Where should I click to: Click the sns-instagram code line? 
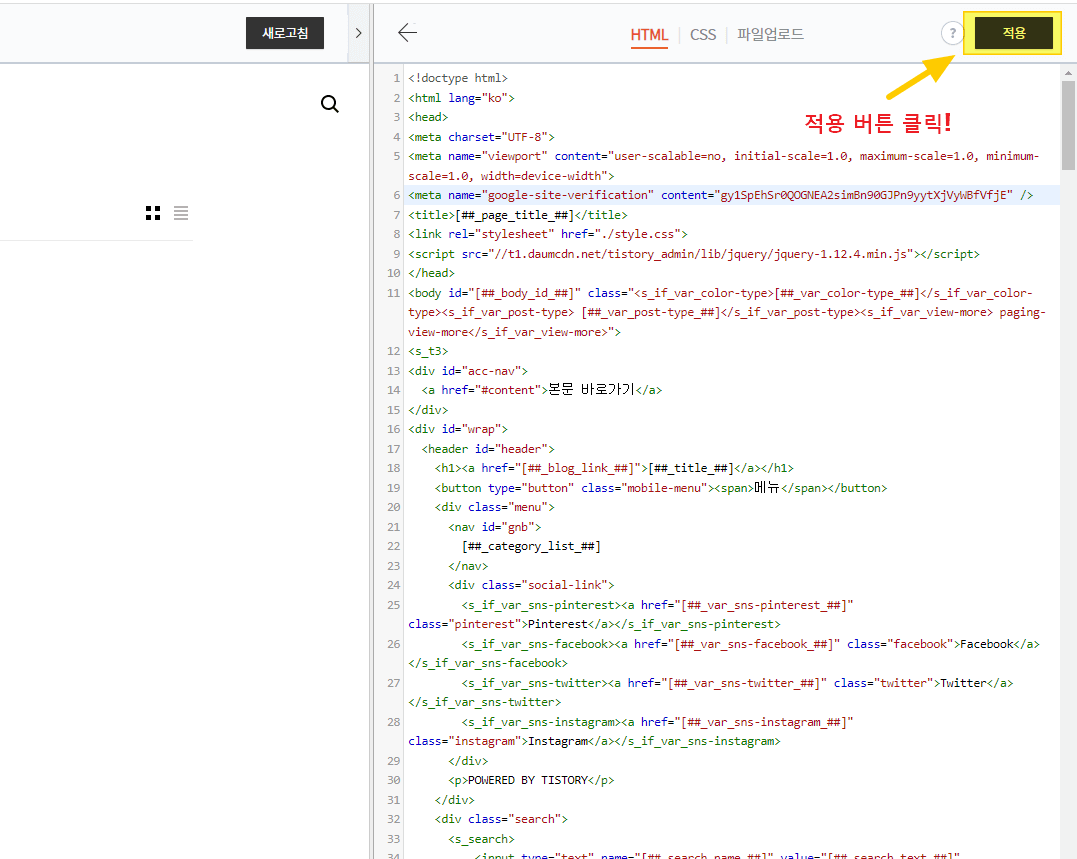631,732
